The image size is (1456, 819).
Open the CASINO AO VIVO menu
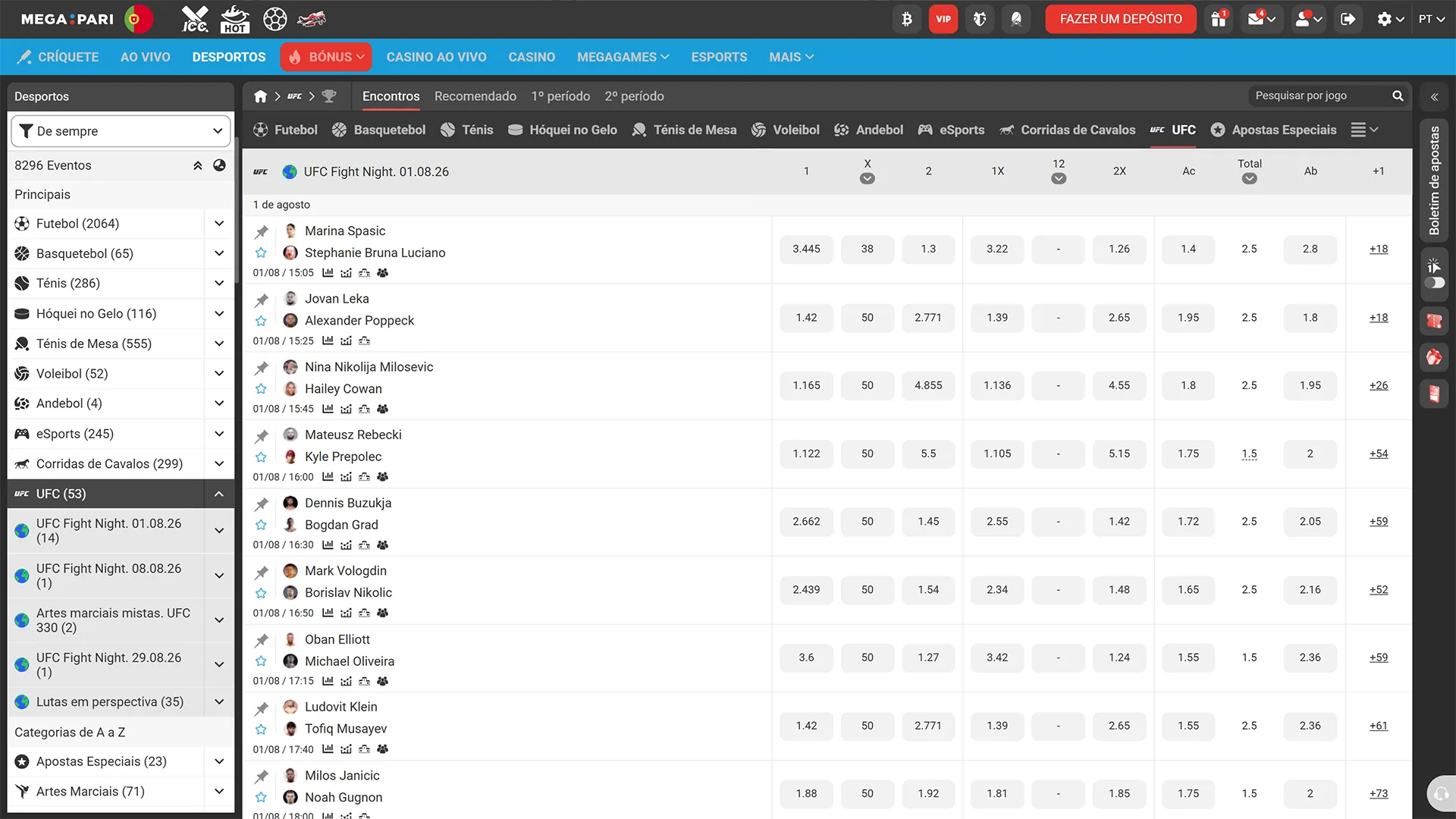[436, 57]
